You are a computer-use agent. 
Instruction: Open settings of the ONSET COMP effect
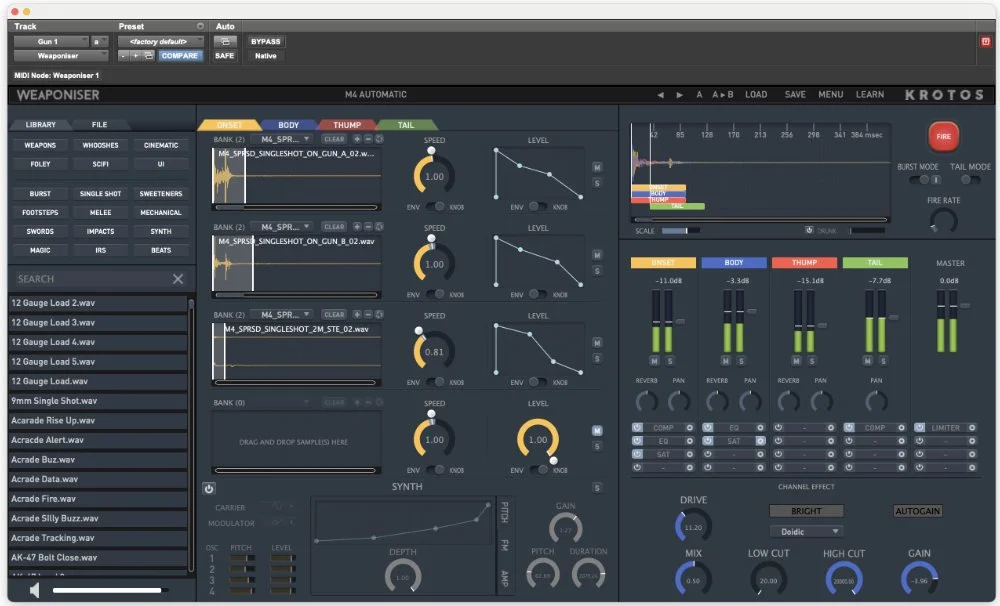(689, 427)
